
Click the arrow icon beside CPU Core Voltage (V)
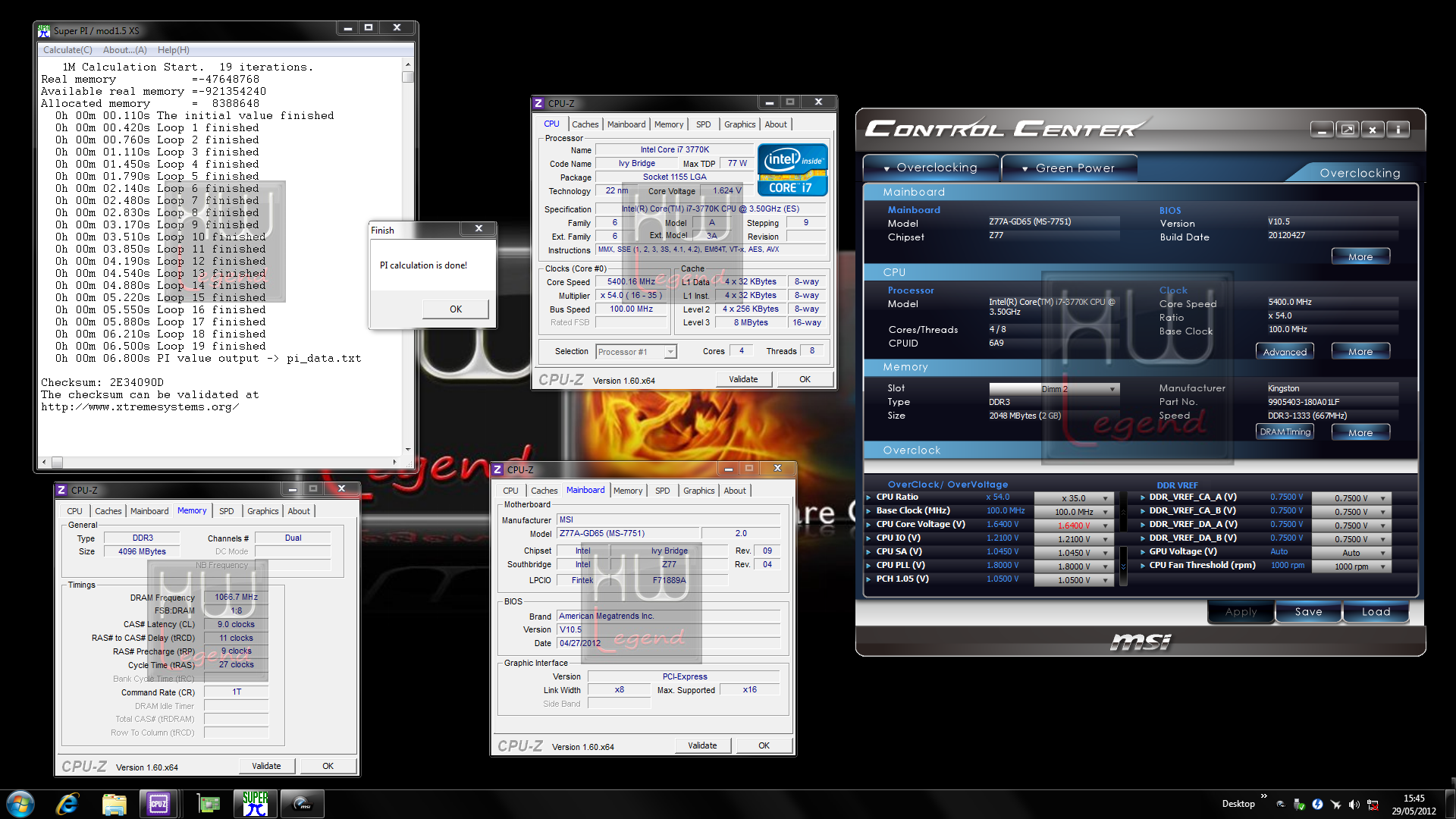click(x=869, y=525)
